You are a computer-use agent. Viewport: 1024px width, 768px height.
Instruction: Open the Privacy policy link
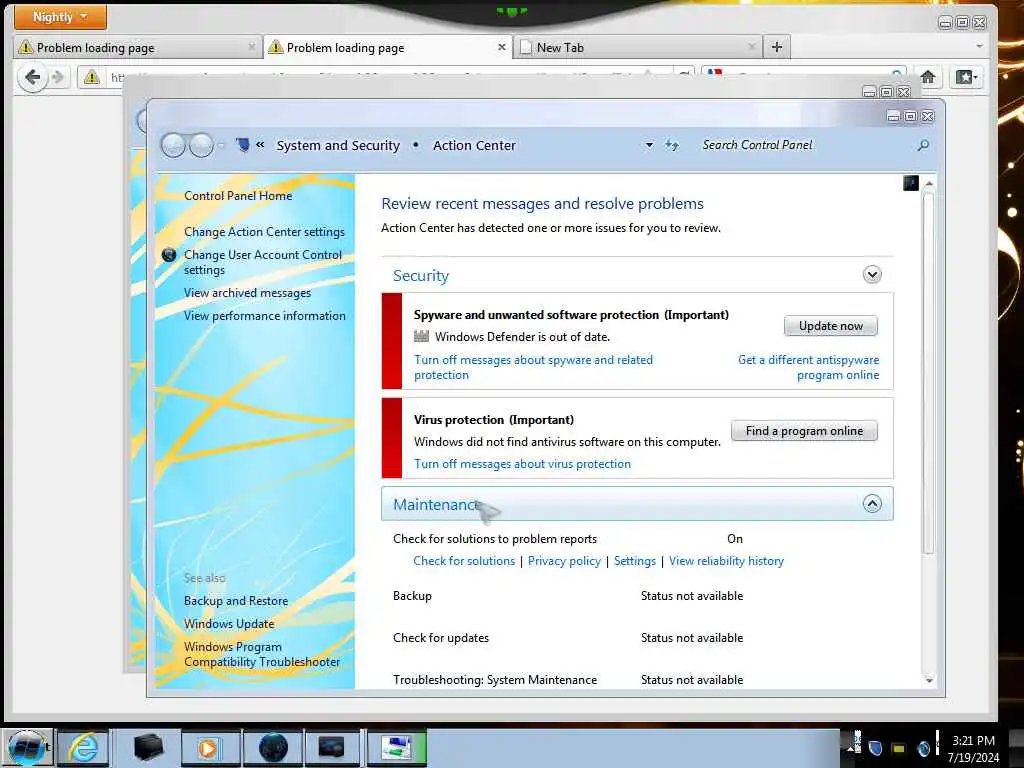tap(564, 561)
